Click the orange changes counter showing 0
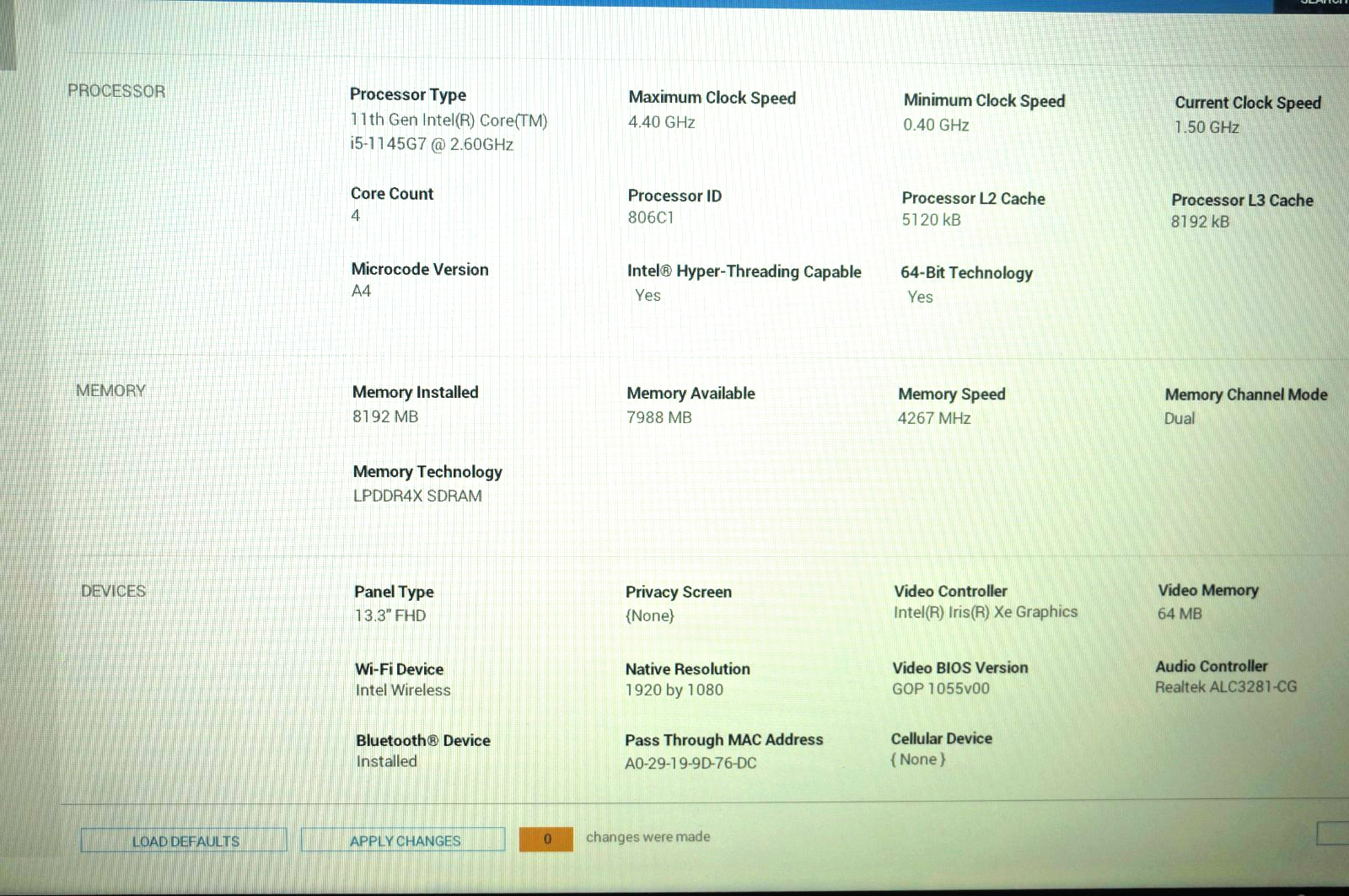 point(546,839)
